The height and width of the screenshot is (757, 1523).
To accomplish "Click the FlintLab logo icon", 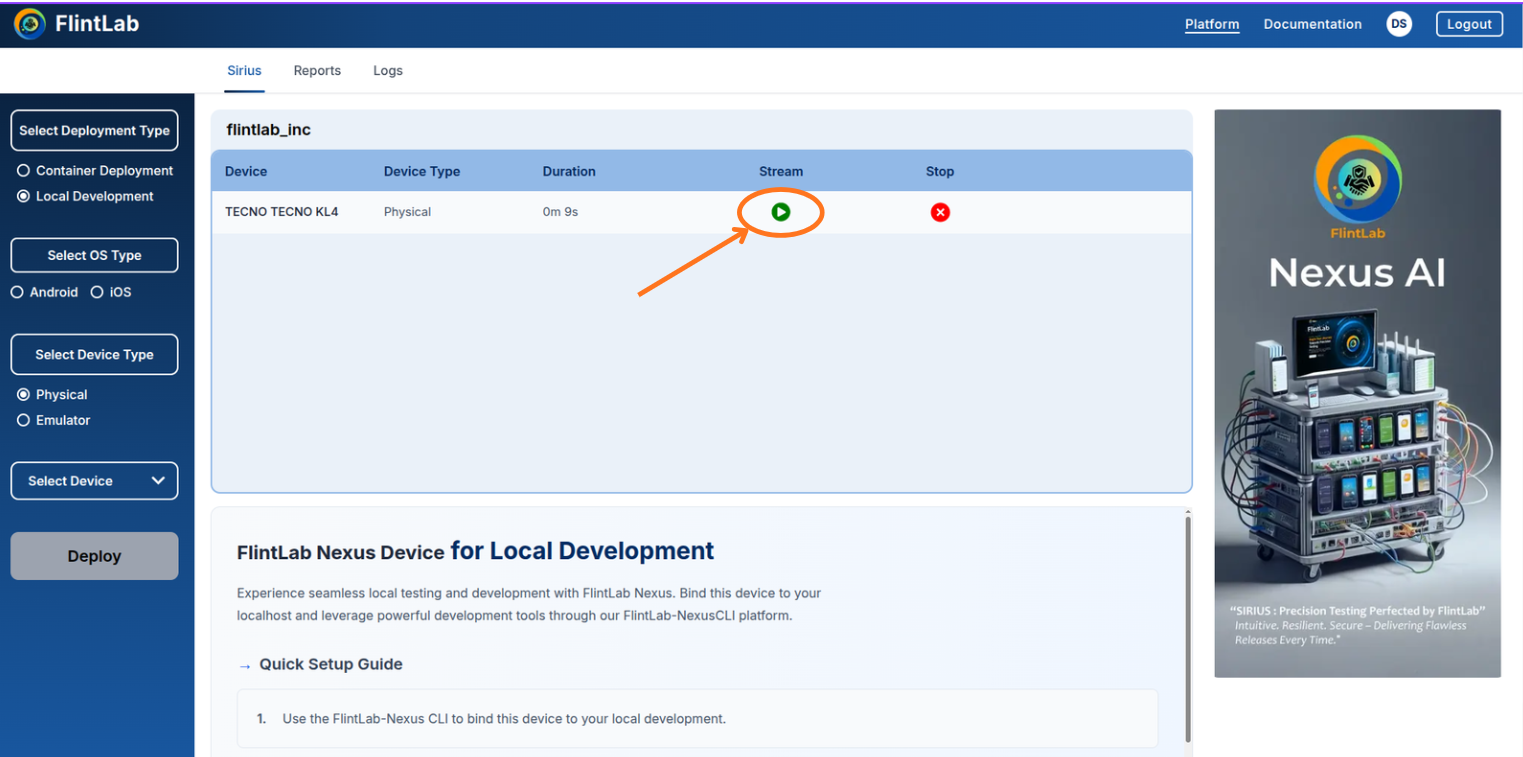I will pyautogui.click(x=30, y=24).
